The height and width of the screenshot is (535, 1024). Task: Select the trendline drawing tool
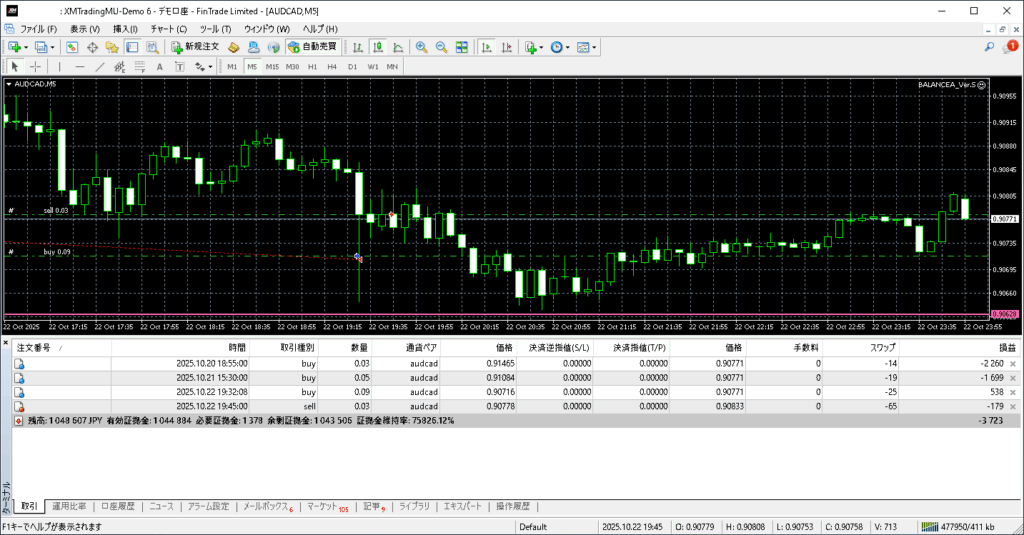[x=101, y=67]
